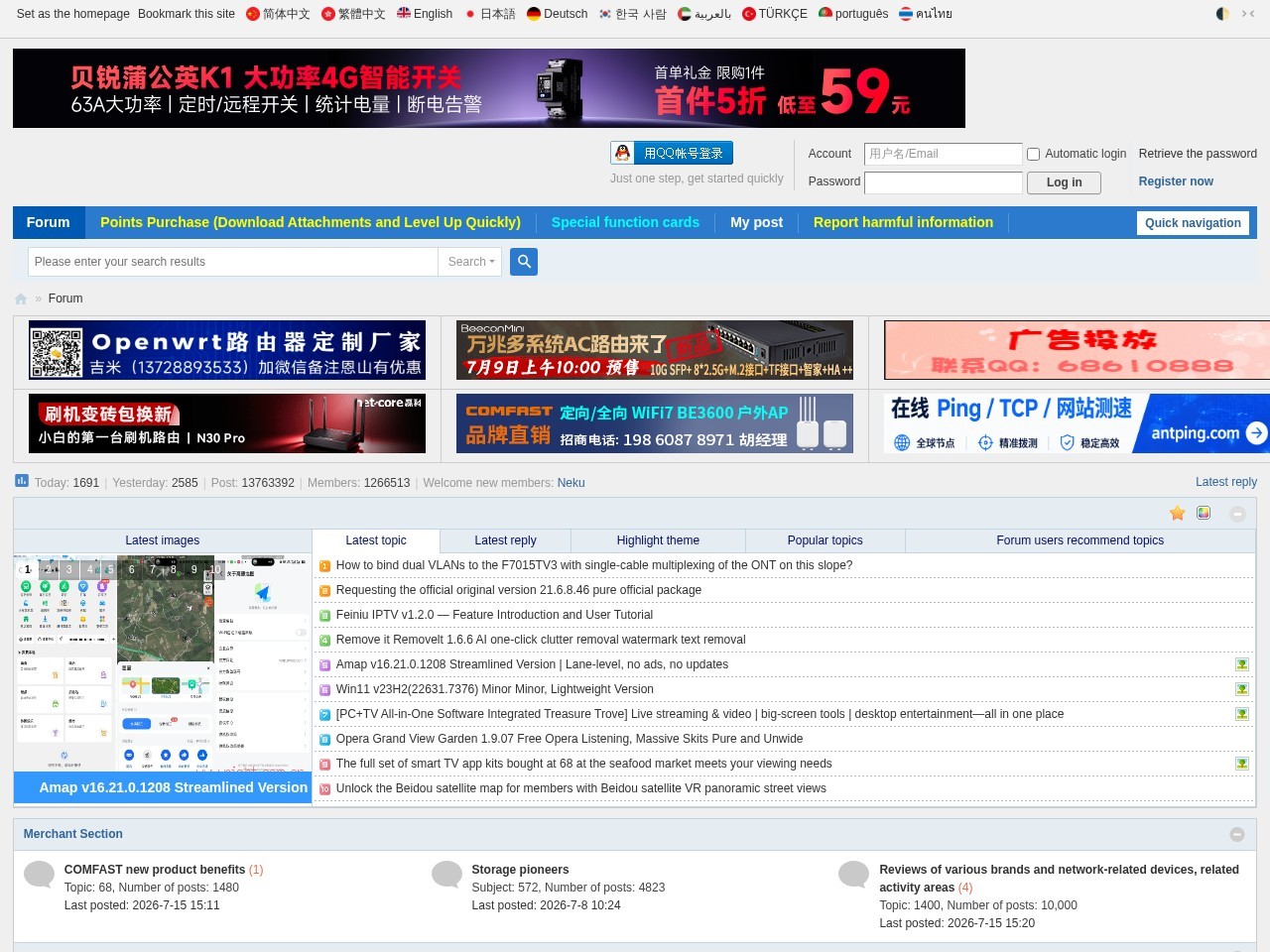Follow the Register now link
1270x952 pixels.
(1176, 181)
